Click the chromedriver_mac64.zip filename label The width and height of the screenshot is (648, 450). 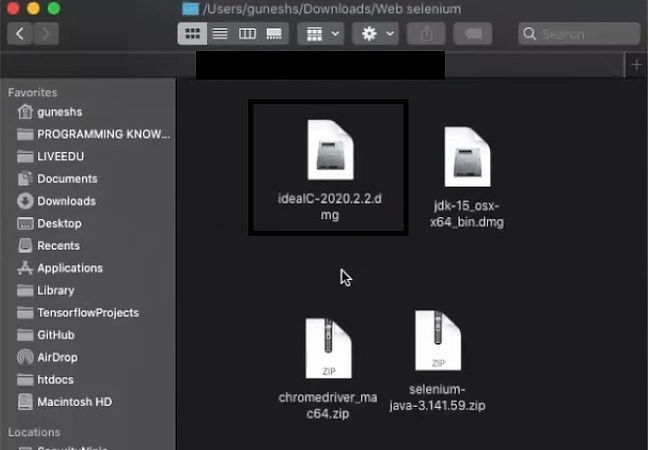328,405
